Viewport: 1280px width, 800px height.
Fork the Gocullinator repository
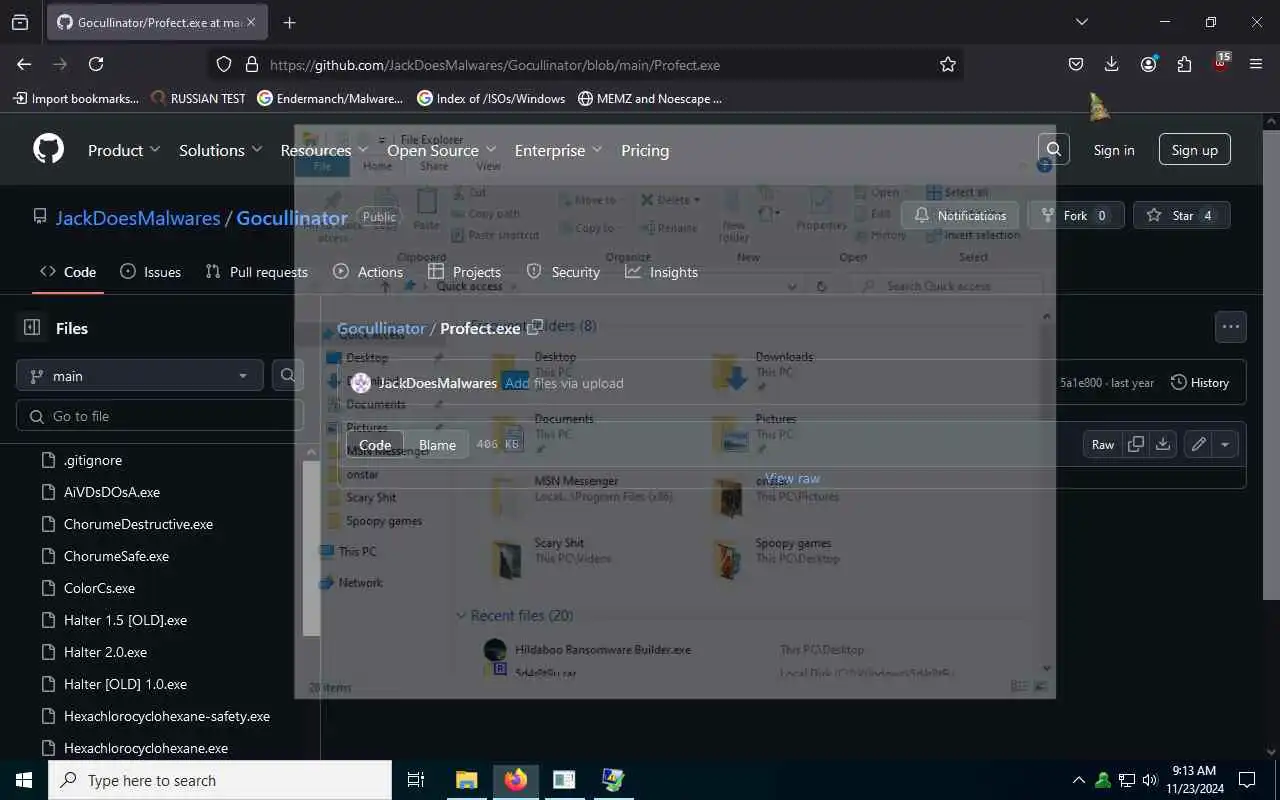pos(1076,215)
